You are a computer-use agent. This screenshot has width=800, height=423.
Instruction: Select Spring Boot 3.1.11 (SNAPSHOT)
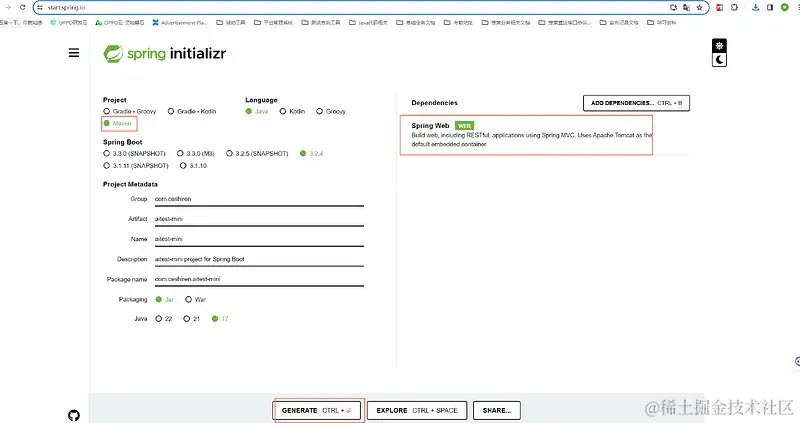click(136, 166)
